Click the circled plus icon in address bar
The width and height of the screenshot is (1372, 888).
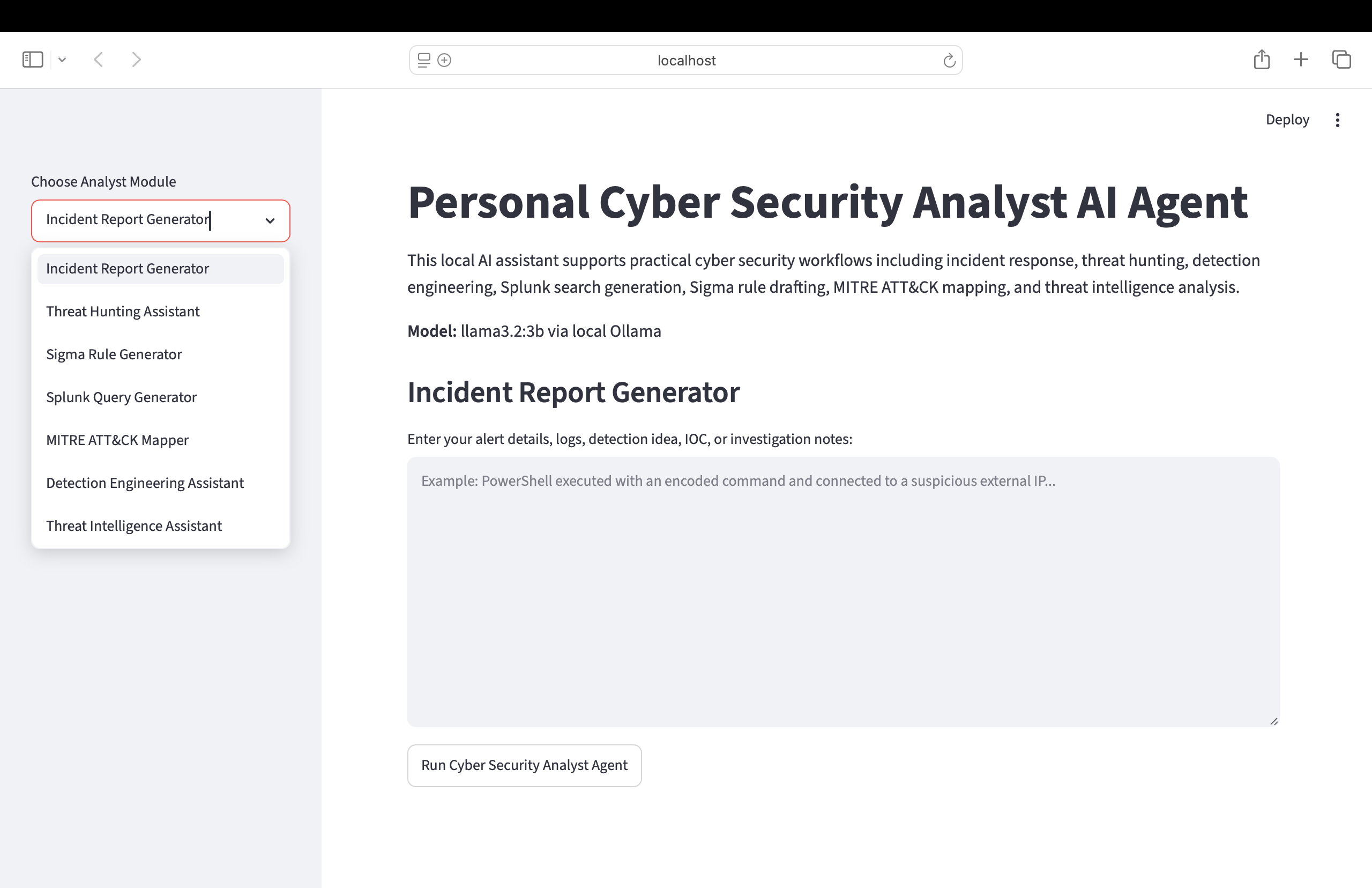(x=444, y=60)
